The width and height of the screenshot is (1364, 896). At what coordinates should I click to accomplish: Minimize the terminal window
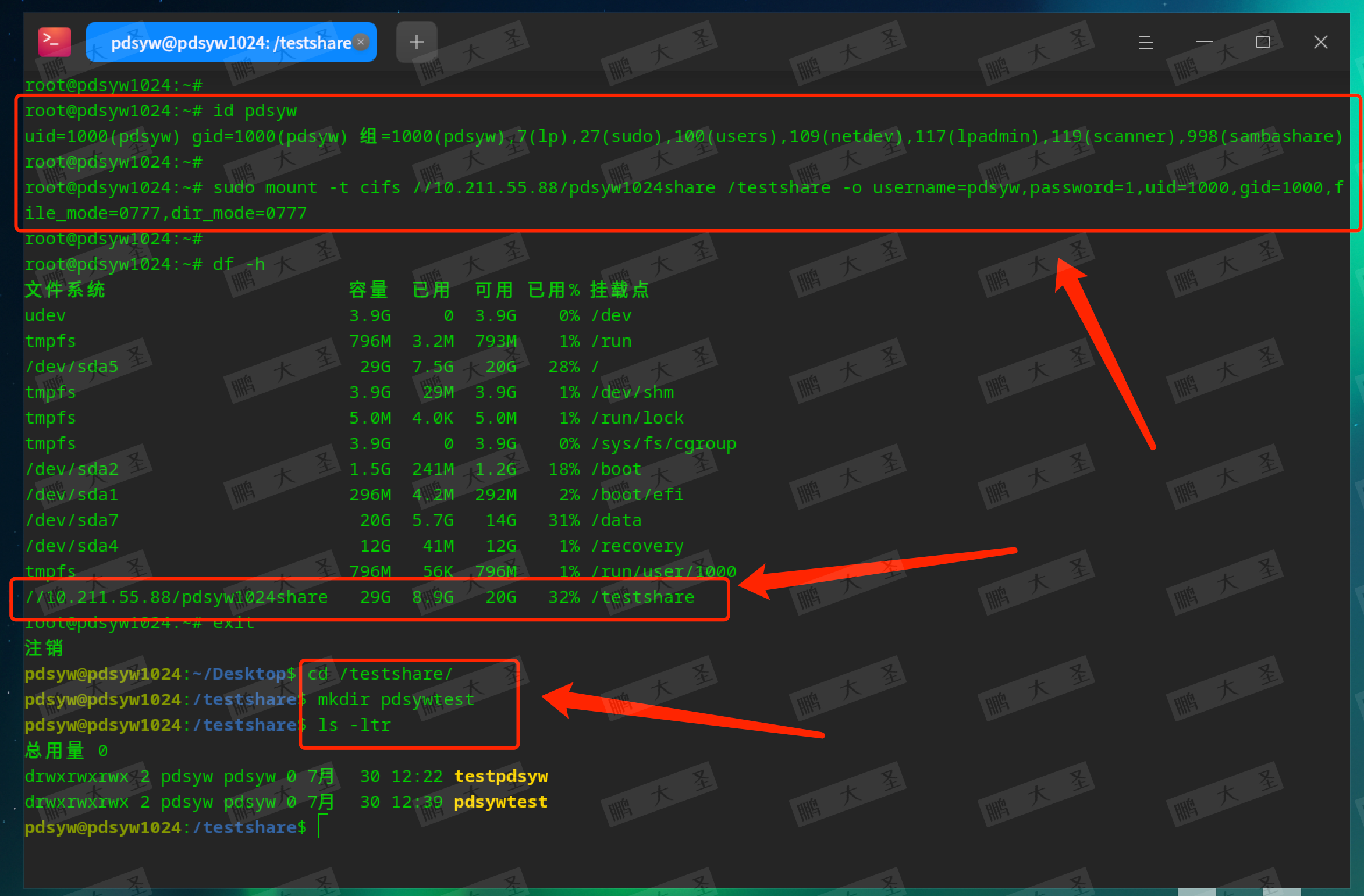pyautogui.click(x=1204, y=42)
